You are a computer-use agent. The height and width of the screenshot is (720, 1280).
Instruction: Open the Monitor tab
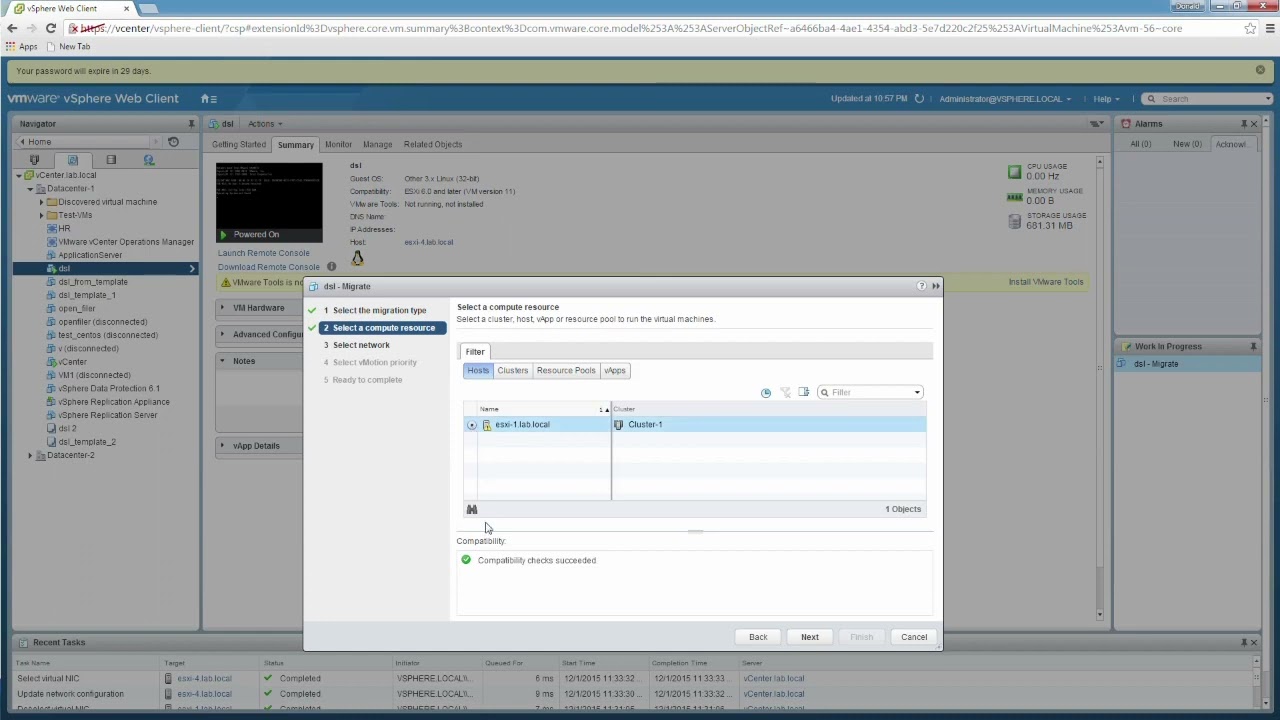[338, 144]
